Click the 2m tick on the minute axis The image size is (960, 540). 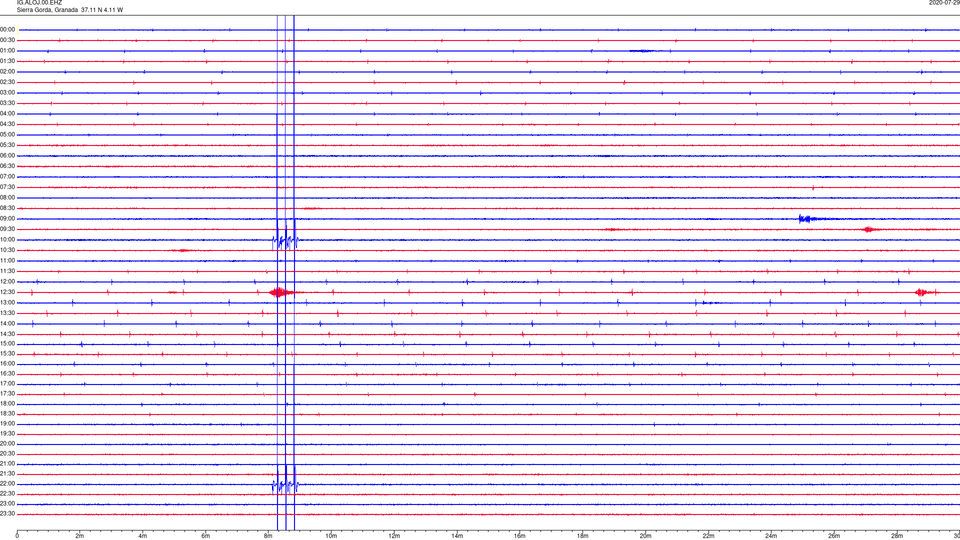tap(80, 536)
